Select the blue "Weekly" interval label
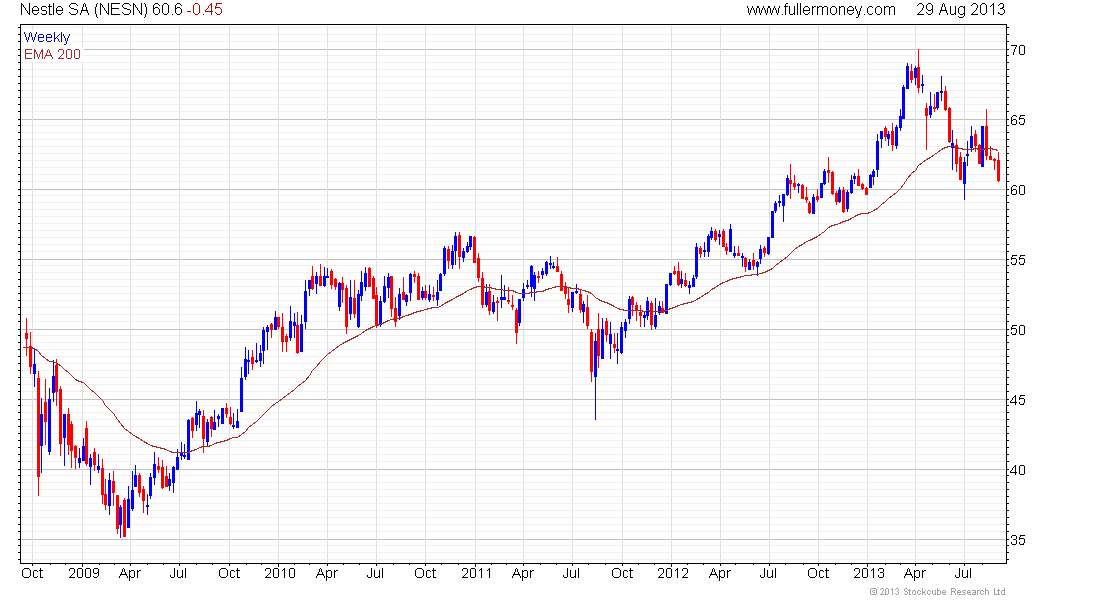Image resolution: width=1100 pixels, height=600 pixels. coord(47,37)
